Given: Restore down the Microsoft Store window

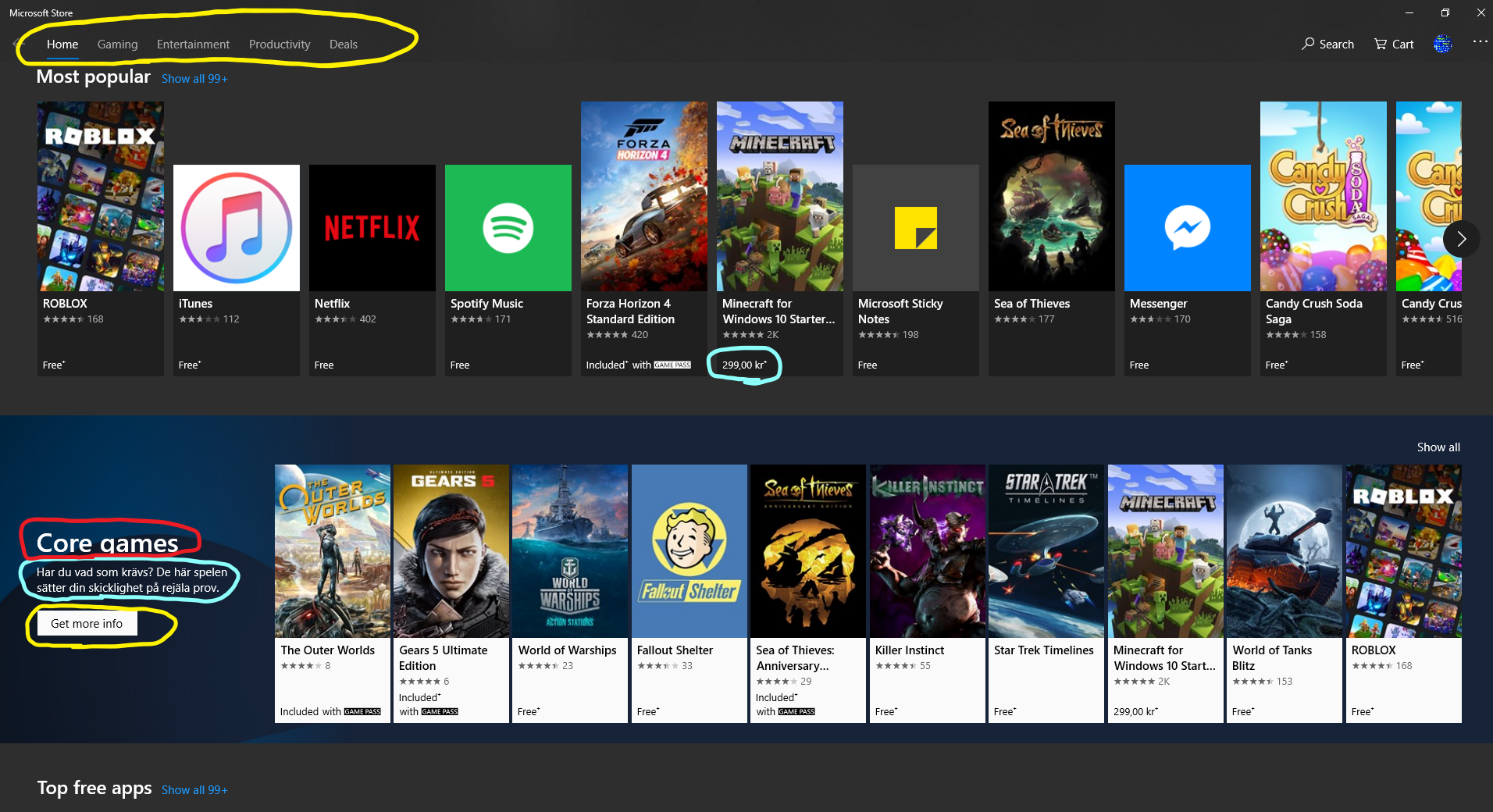Looking at the screenshot, I should [x=1445, y=12].
